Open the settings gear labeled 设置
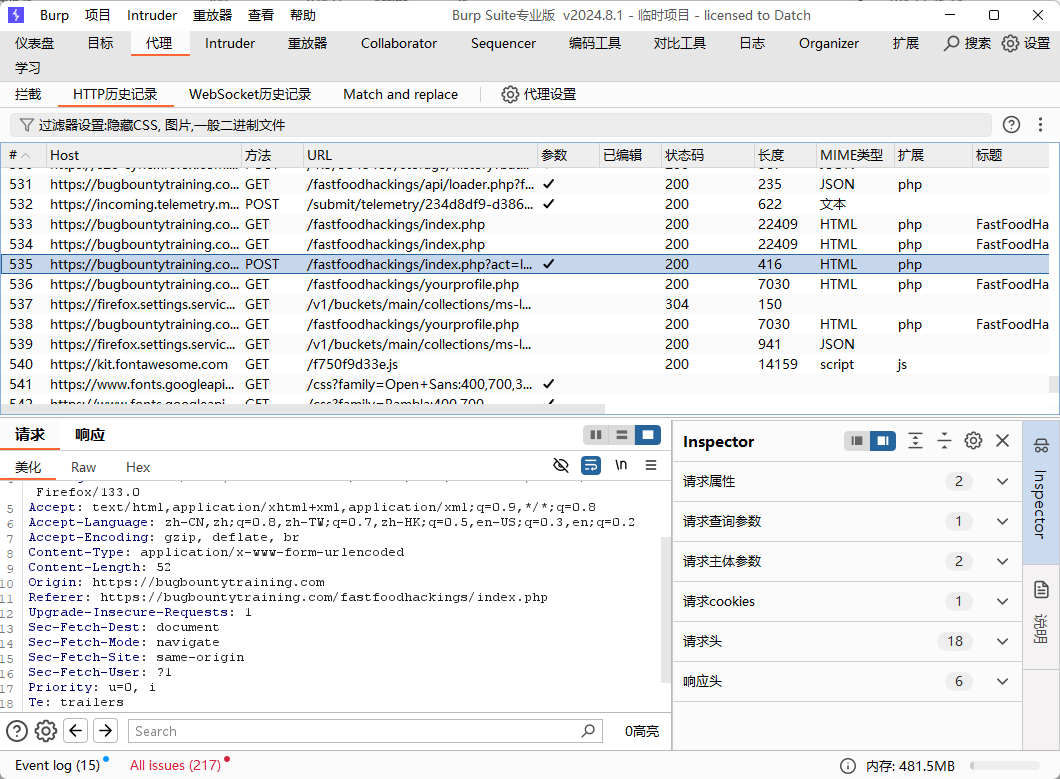 [1010, 43]
